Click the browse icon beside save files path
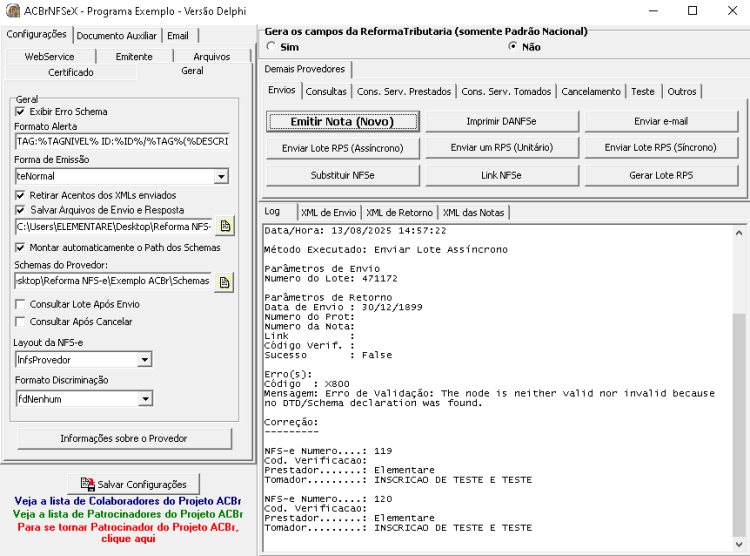 [225, 226]
